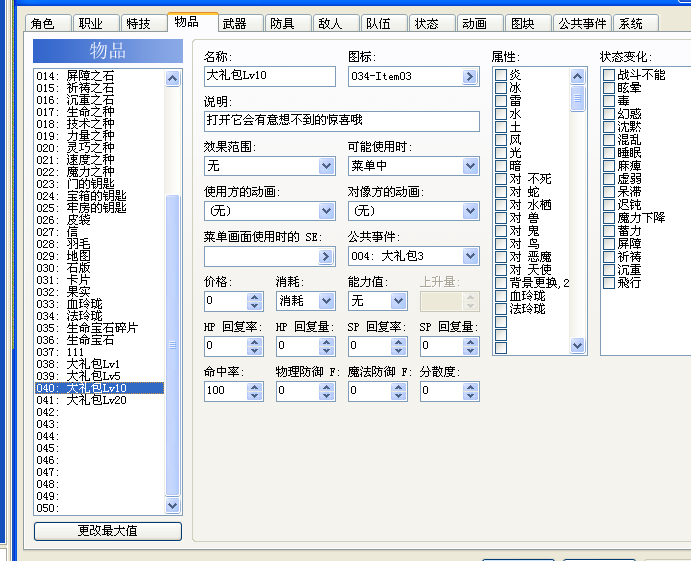Select item 035: 生命宝石碎片

pyautogui.click(x=100, y=328)
